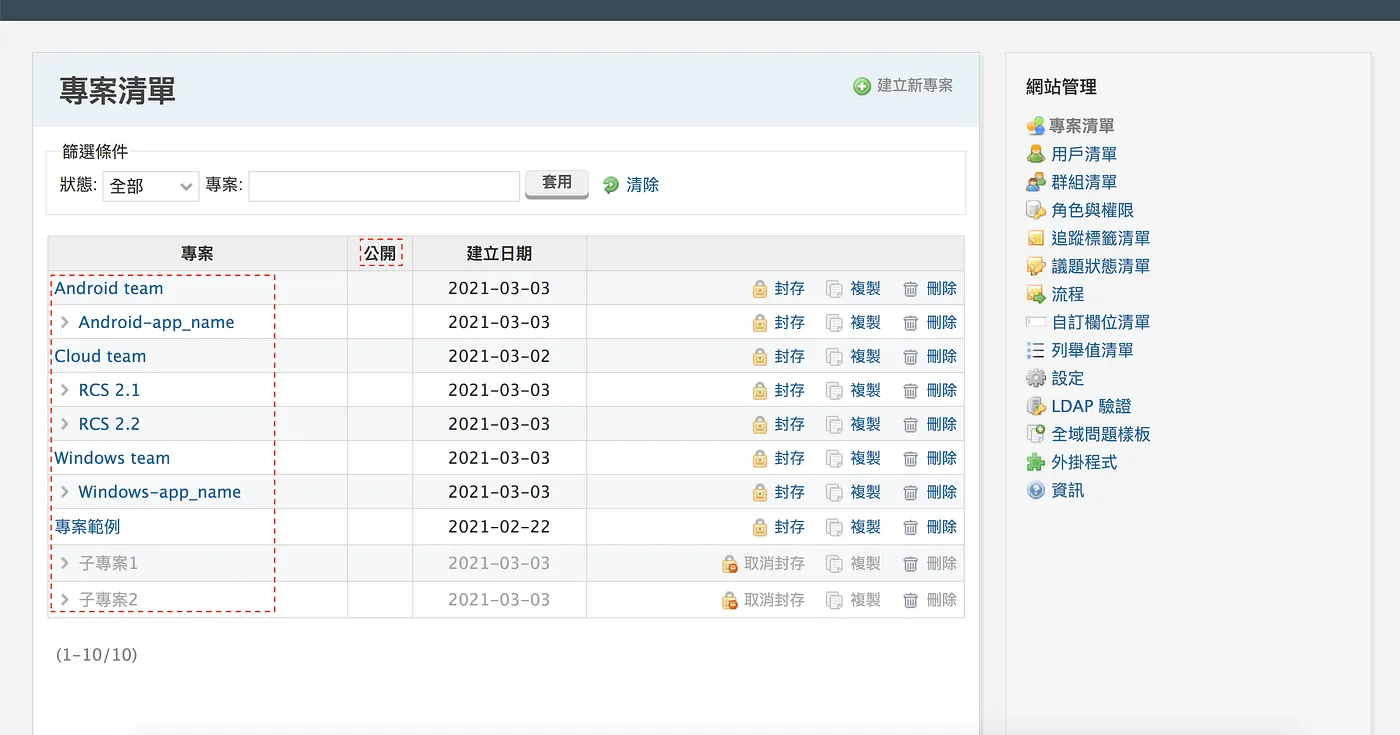Click 封存 in the 專案範例 row
Viewport: 1400px width, 735px height.
(x=790, y=527)
